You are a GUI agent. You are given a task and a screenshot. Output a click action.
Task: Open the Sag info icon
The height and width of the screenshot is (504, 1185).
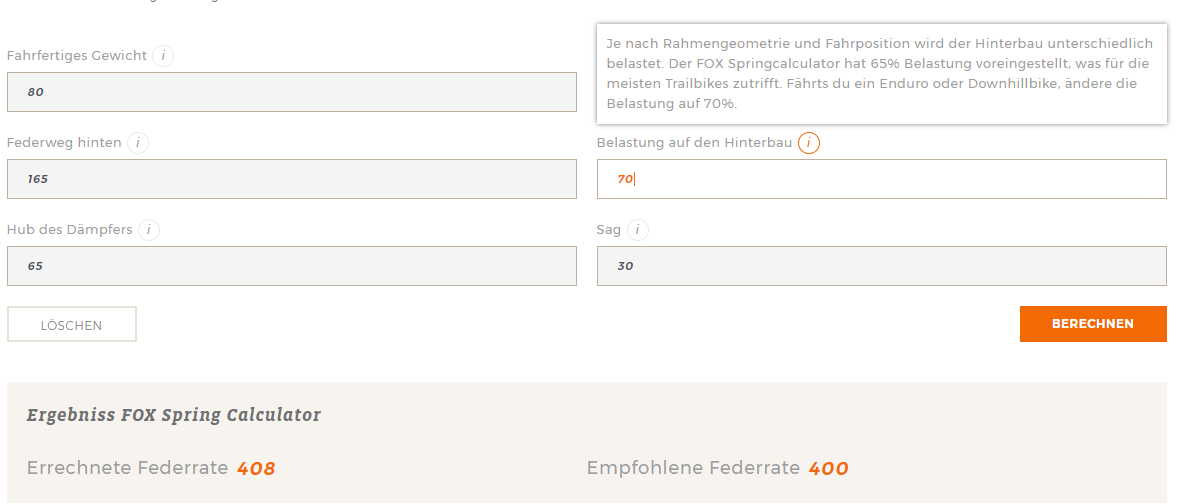click(637, 230)
